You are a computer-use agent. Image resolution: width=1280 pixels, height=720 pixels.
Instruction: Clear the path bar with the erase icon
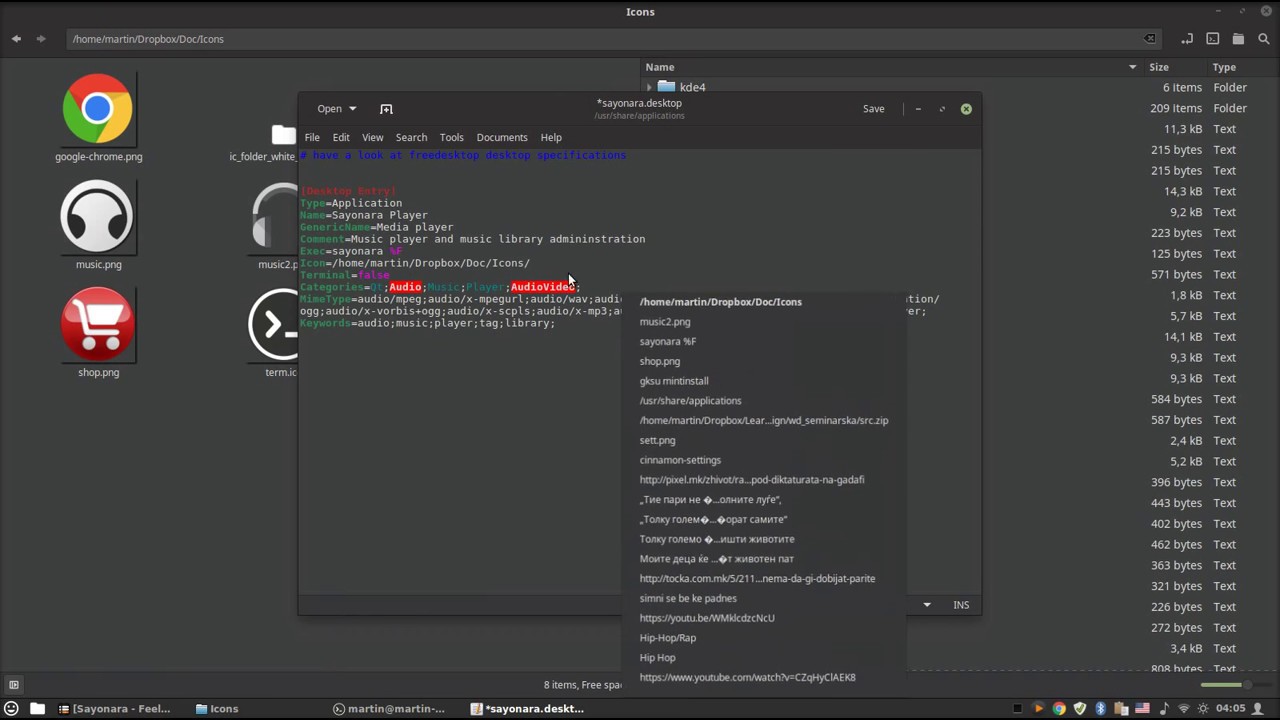(1150, 39)
